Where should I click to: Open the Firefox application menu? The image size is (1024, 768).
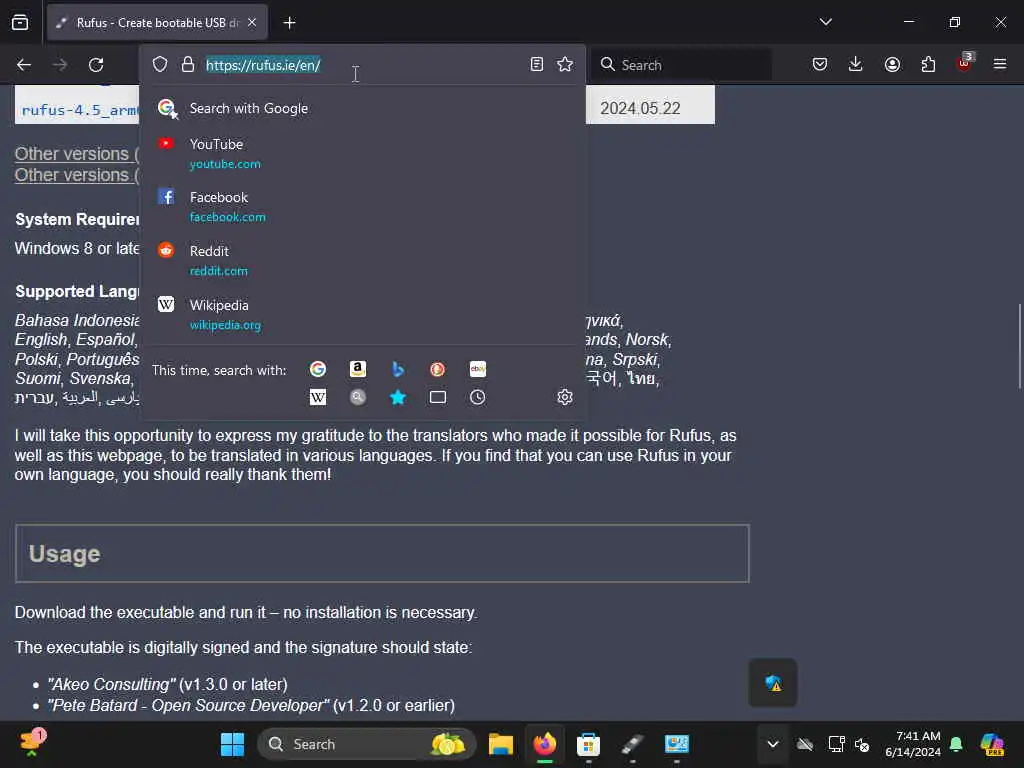point(1000,64)
